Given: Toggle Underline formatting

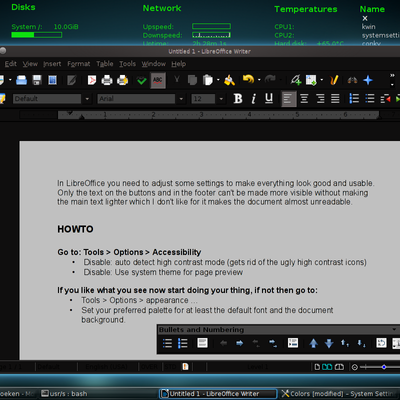Looking at the screenshot, I should (x=269, y=98).
